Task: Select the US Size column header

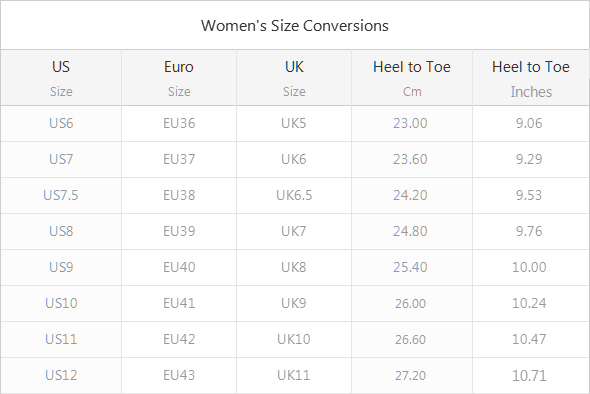Action: (x=61, y=78)
